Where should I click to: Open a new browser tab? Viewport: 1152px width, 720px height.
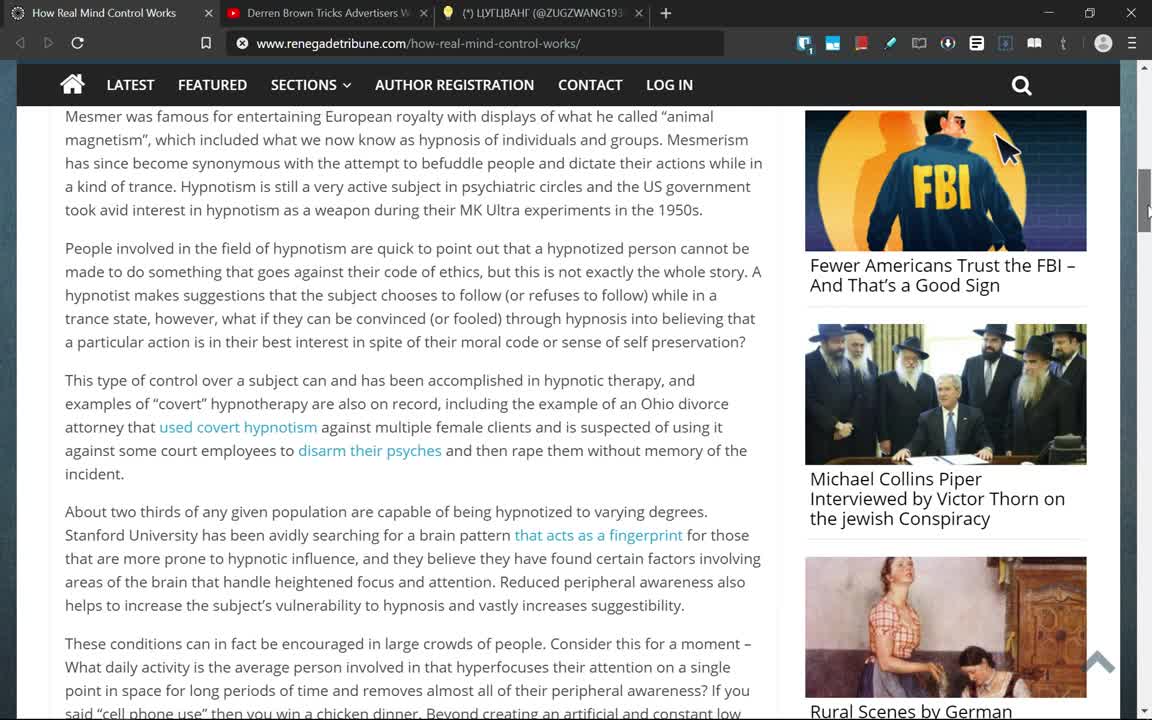pos(666,13)
